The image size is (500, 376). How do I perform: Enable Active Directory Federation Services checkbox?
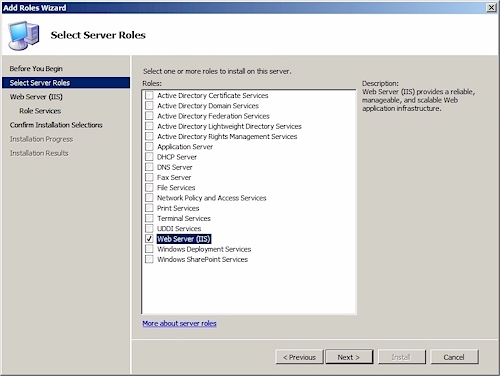(x=149, y=116)
